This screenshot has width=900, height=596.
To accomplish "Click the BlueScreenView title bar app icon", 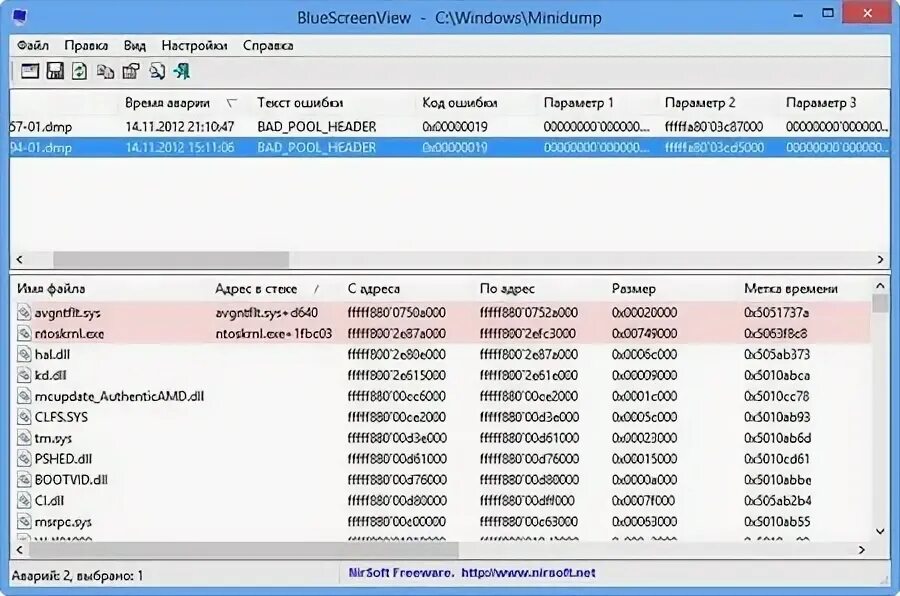I will 20,17.
